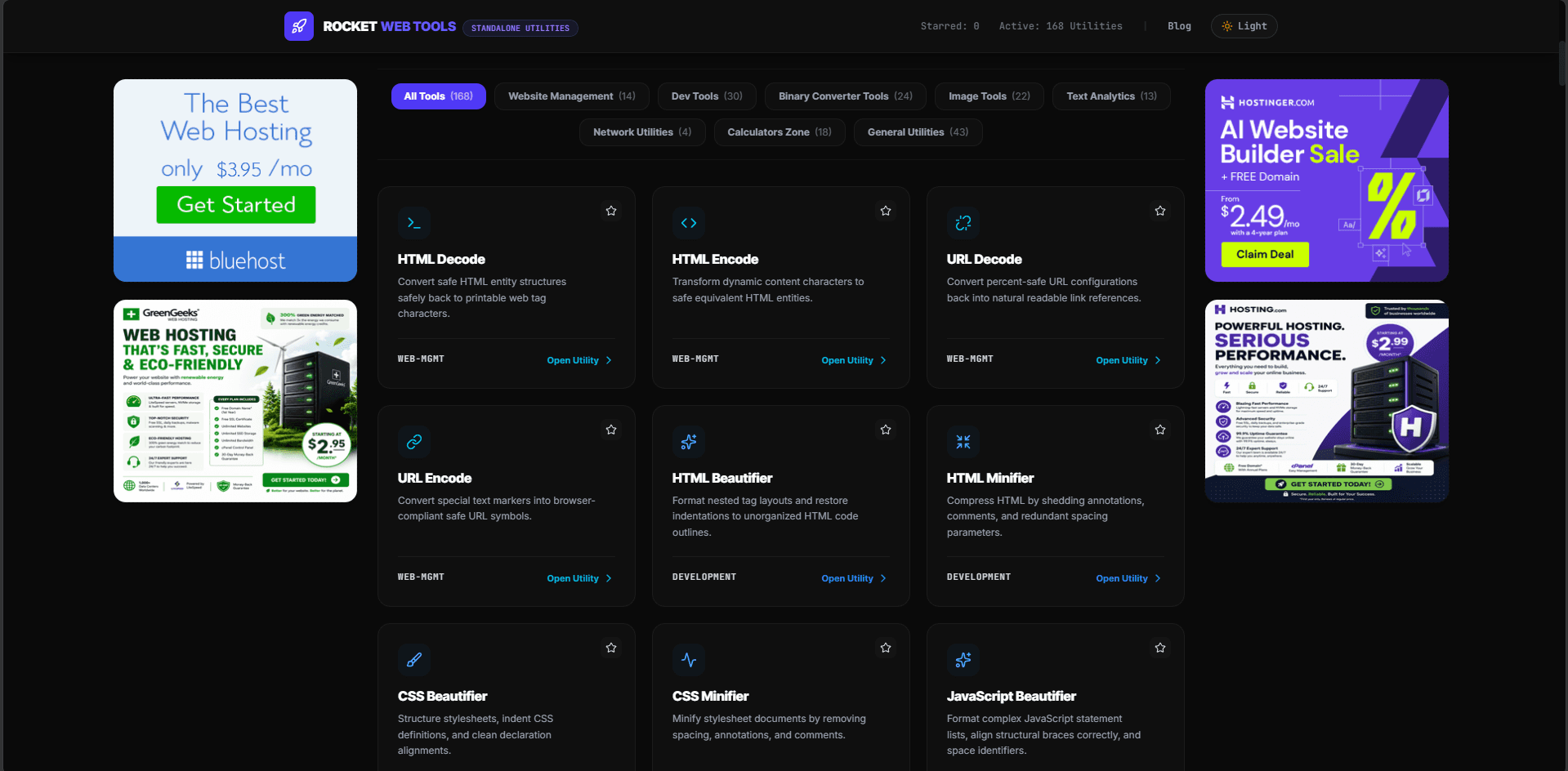Star the HTML Beautifier utility

click(886, 430)
